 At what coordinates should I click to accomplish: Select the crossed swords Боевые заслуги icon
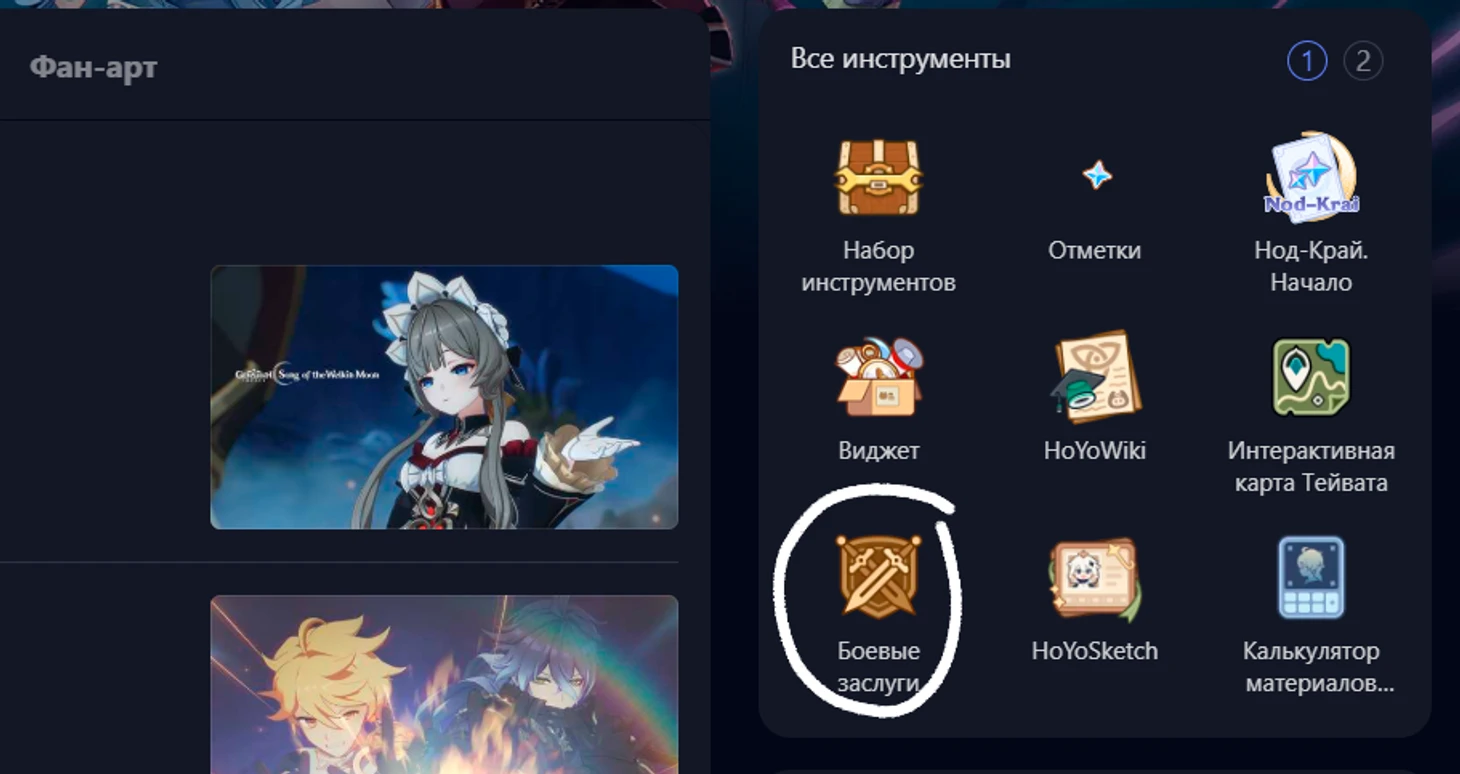coord(878,576)
